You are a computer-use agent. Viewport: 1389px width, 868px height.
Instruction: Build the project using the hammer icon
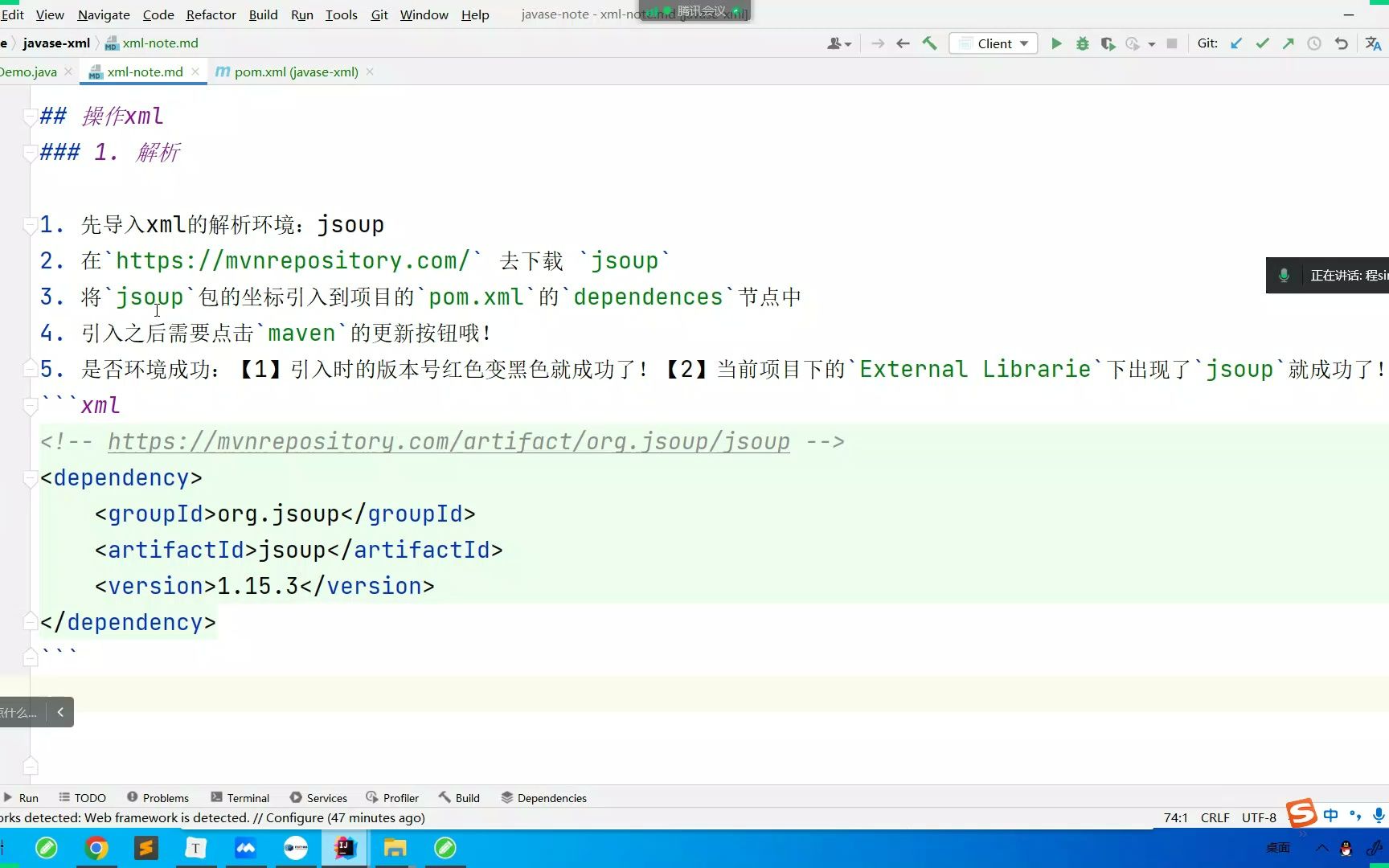pyautogui.click(x=929, y=43)
